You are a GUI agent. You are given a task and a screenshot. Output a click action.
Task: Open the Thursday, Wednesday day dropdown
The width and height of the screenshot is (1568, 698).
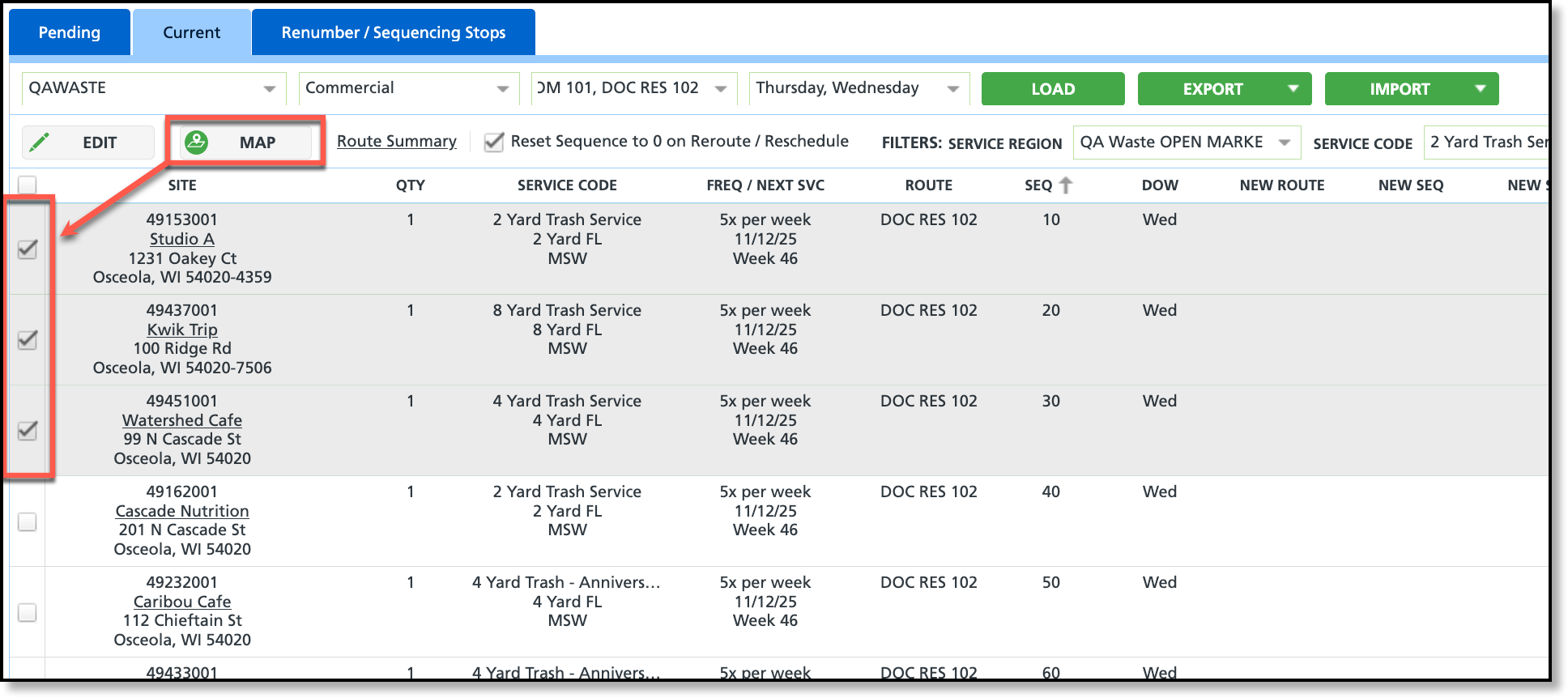[x=859, y=88]
